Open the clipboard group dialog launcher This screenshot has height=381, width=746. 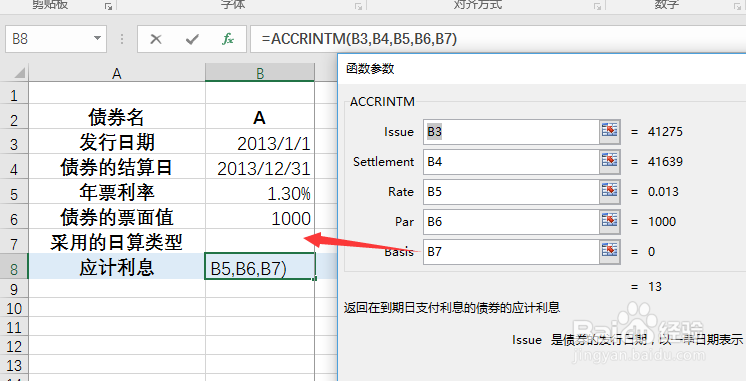click(x=108, y=6)
